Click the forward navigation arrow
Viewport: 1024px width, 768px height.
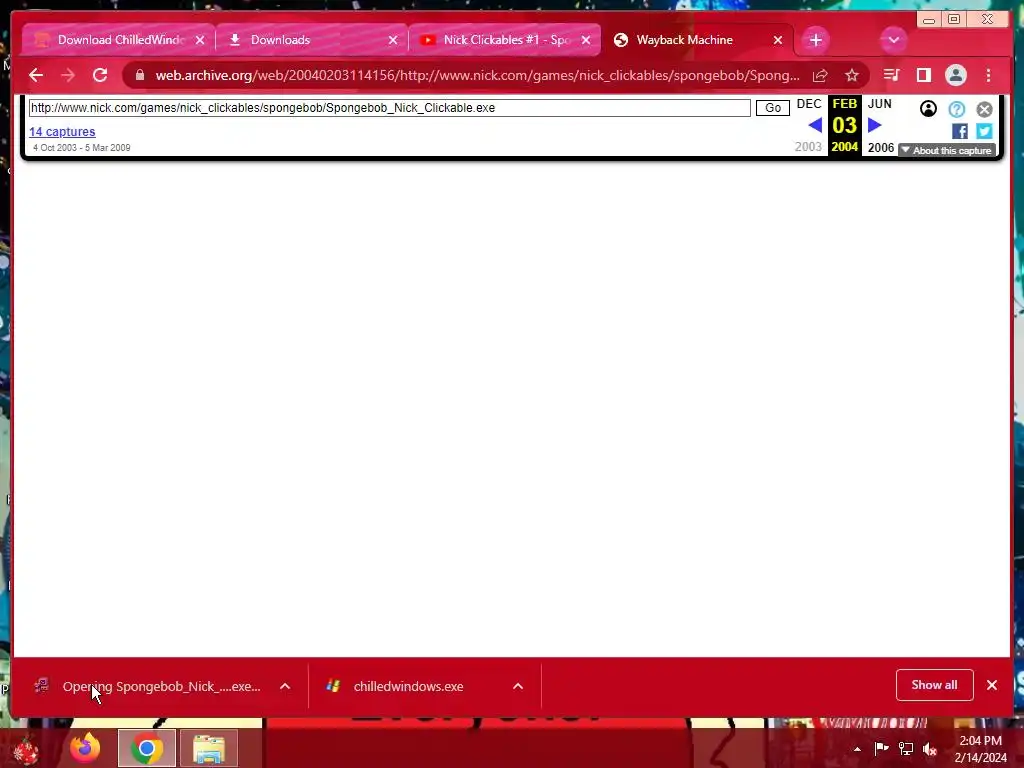68,75
